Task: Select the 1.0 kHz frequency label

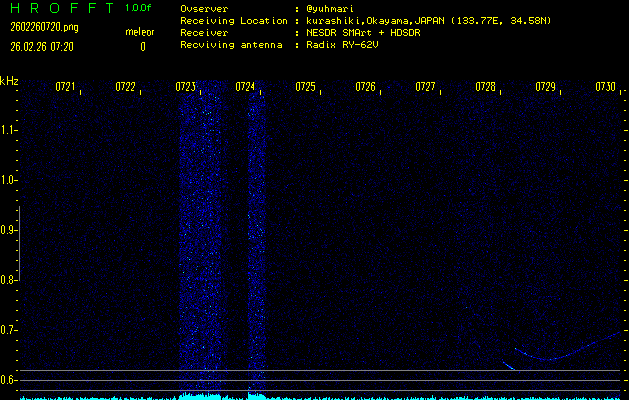Action: tap(9, 180)
